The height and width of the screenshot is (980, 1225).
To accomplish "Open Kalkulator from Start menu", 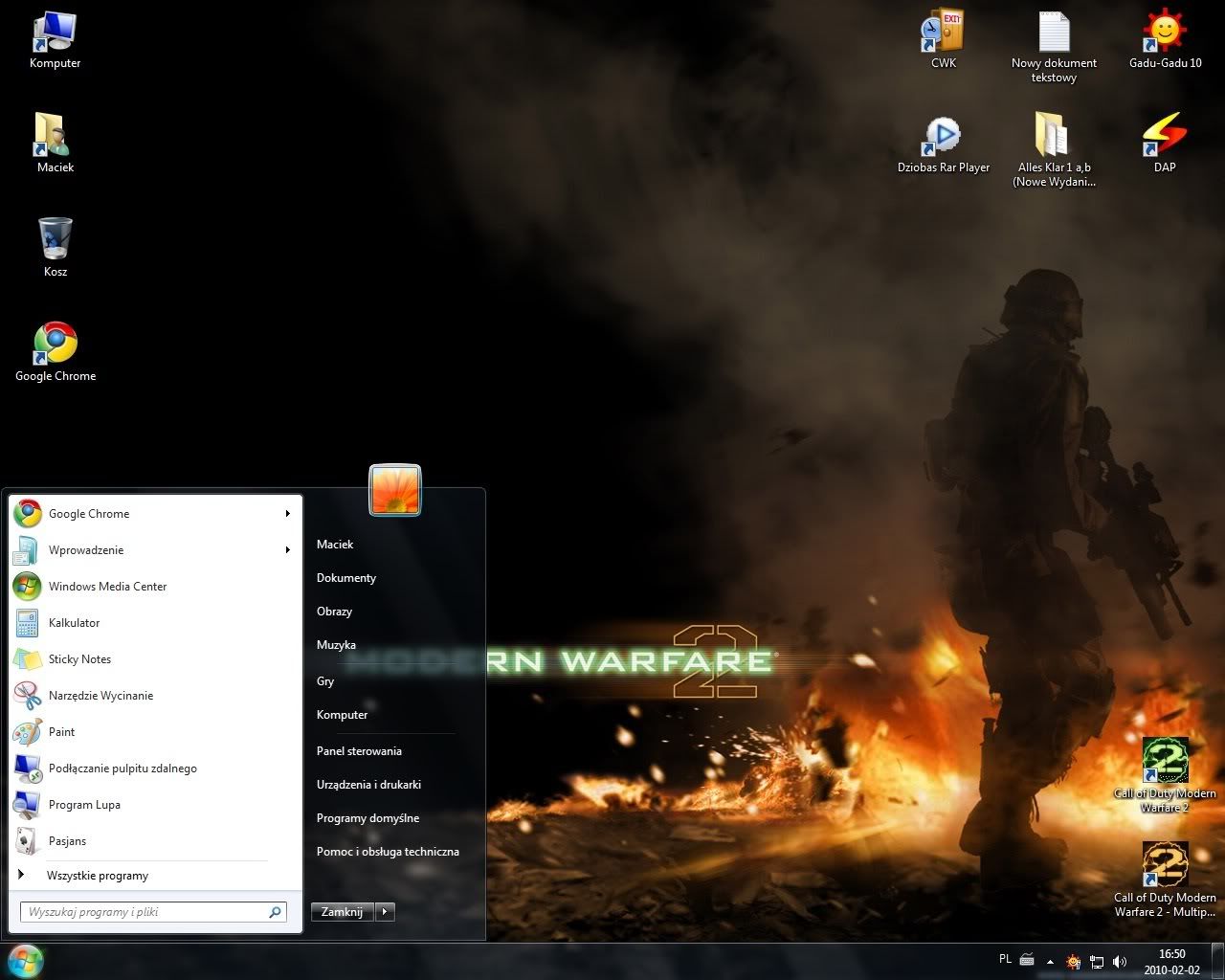I will point(153,623).
